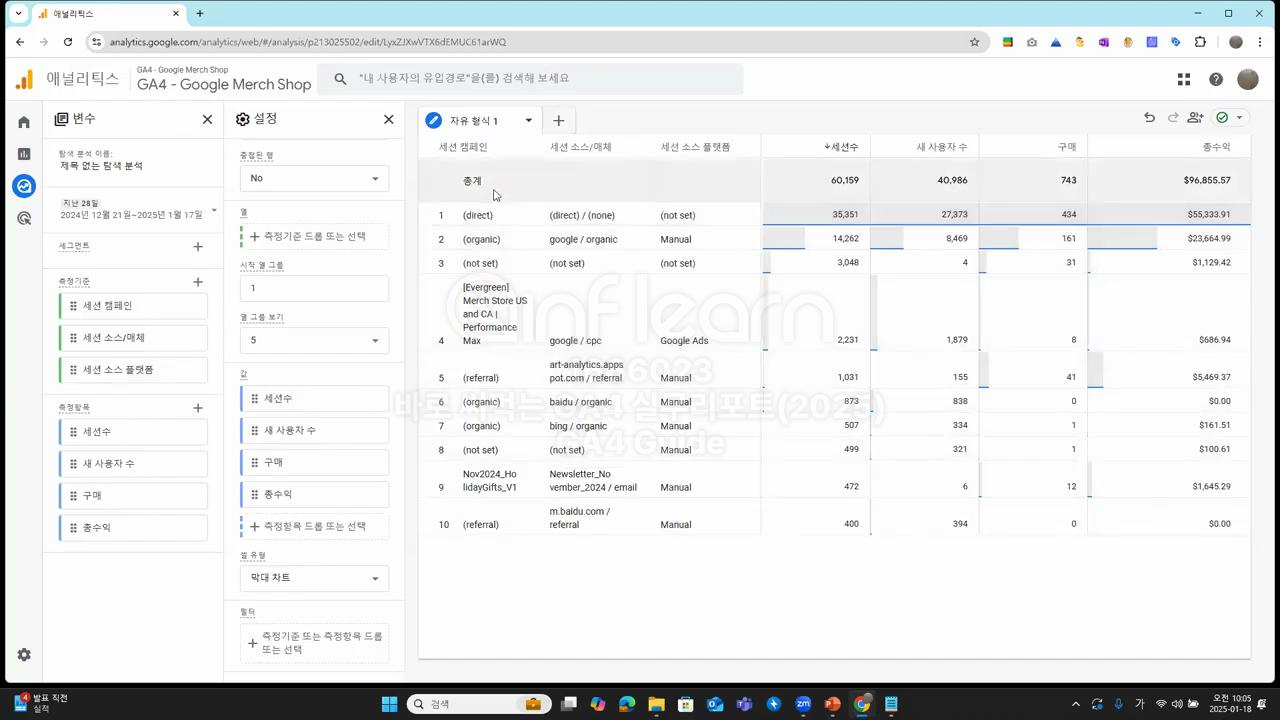Click the exploration name 제목 없는 탐색 분석
Screen dimensions: 1280x720
[101, 166]
